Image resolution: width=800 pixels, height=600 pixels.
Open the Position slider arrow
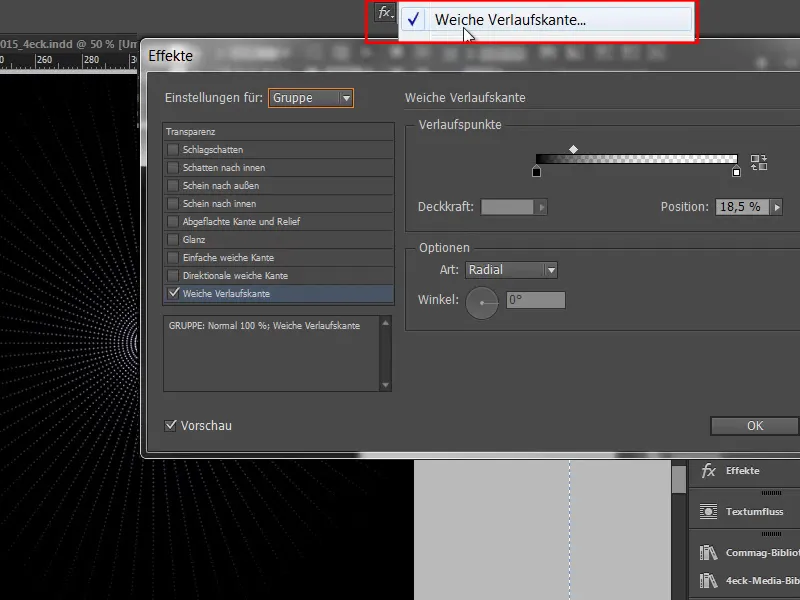coord(777,207)
